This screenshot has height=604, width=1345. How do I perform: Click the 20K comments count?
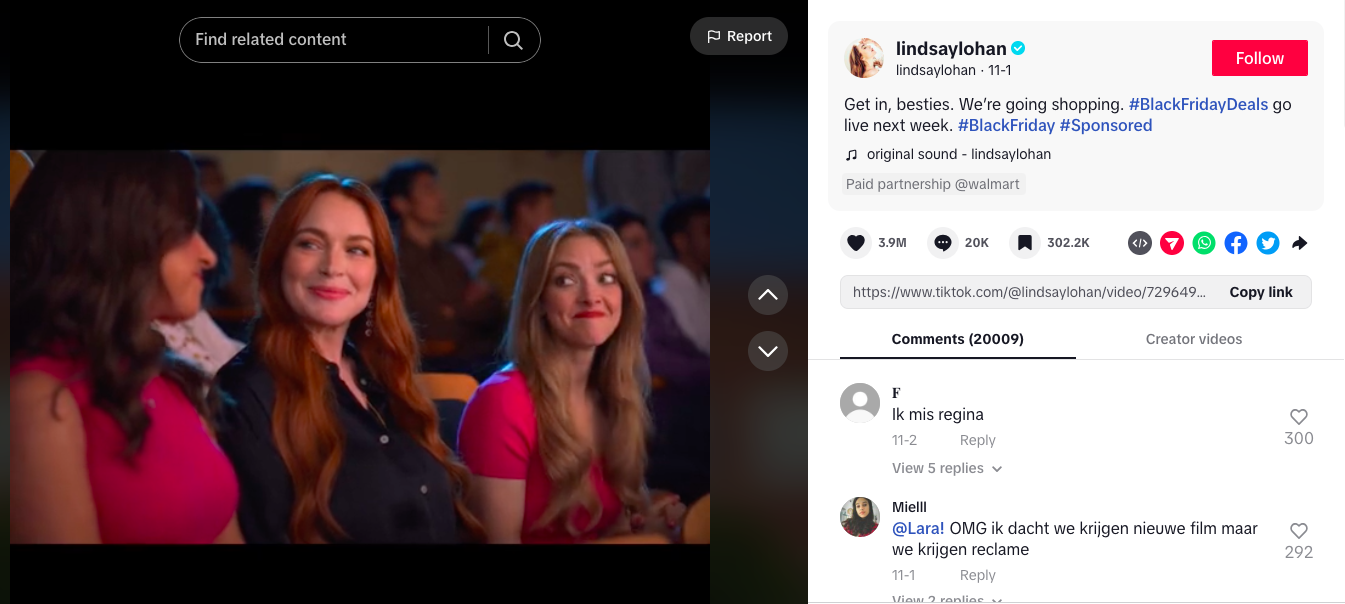coord(977,243)
